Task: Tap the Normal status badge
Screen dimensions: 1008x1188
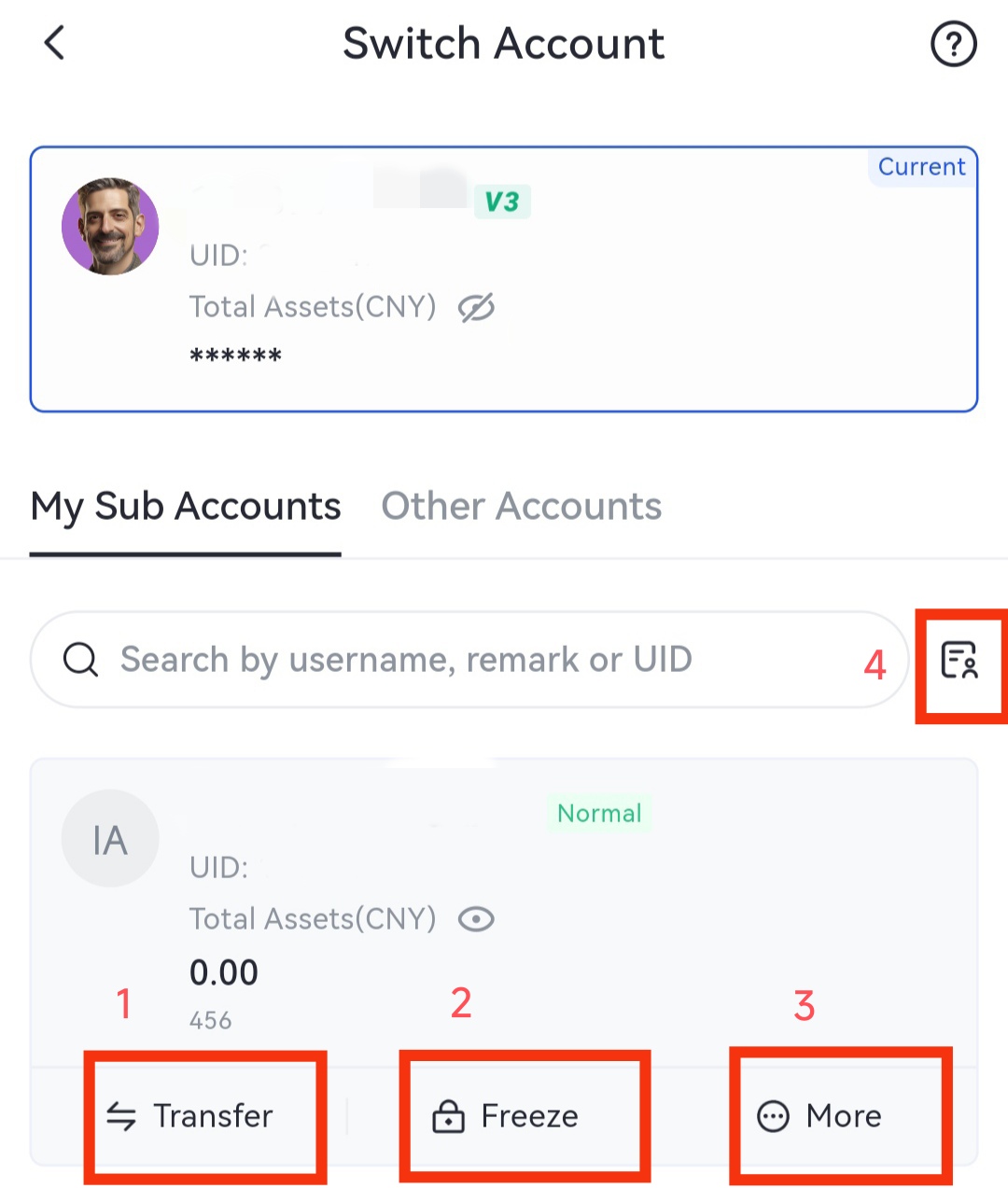Action: click(x=599, y=814)
